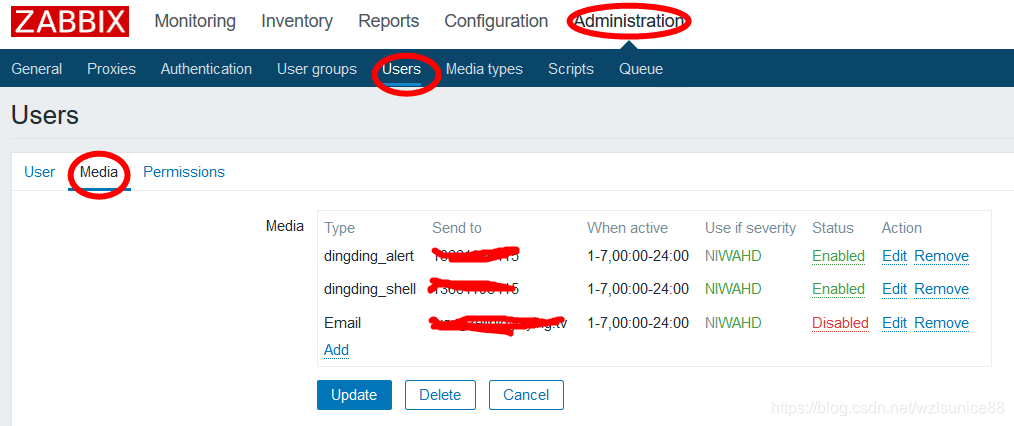Click the Cancel button
The height and width of the screenshot is (426, 1014).
(526, 395)
